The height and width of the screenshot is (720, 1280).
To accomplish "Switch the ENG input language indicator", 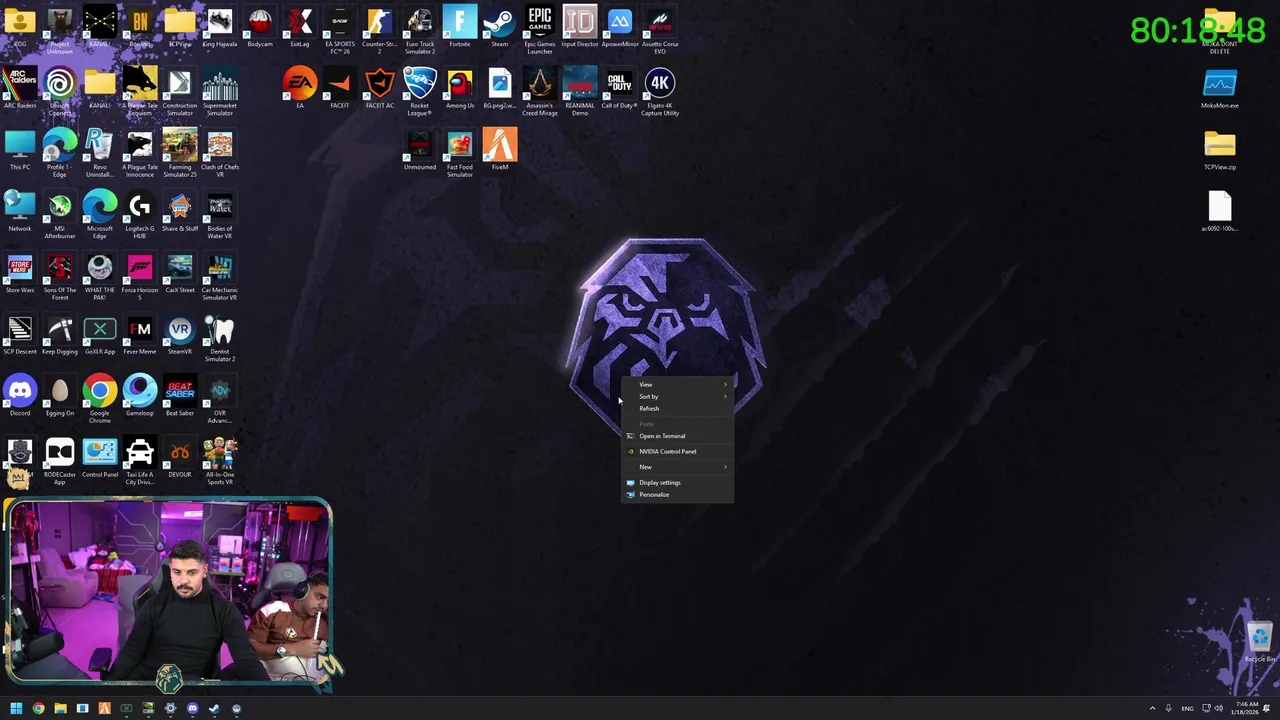I will (1187, 708).
